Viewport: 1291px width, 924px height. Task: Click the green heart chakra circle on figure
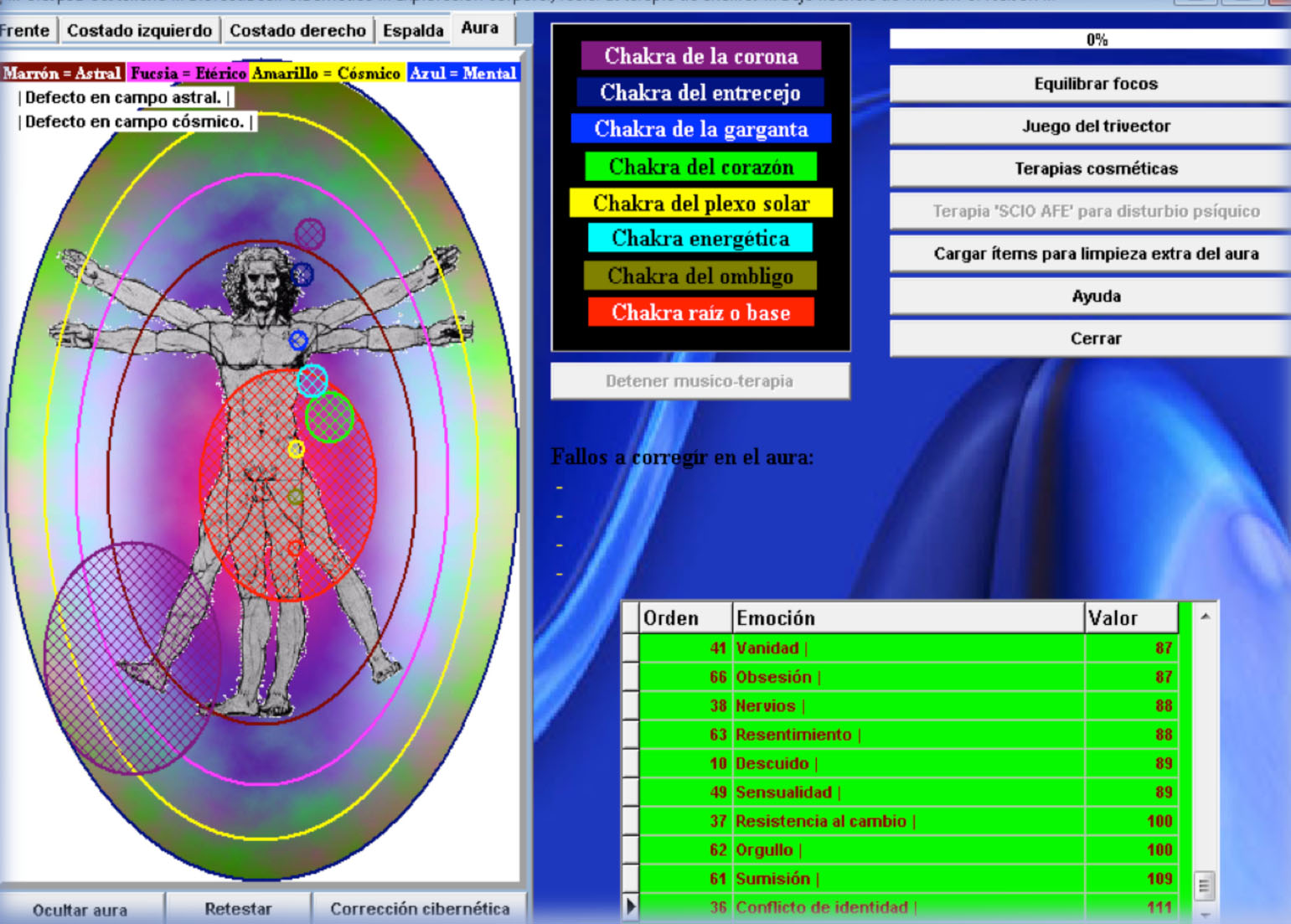point(329,416)
